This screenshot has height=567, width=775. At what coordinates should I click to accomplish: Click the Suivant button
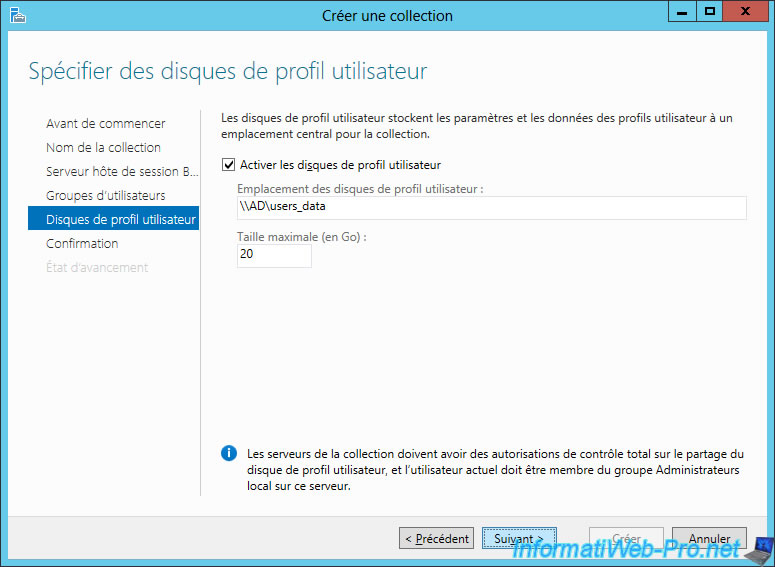519,538
